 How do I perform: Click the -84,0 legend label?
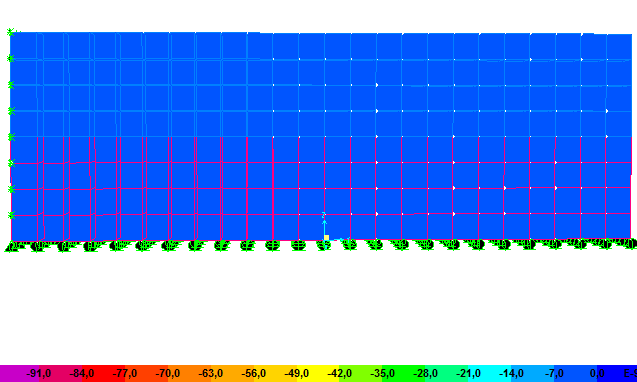[82, 373]
